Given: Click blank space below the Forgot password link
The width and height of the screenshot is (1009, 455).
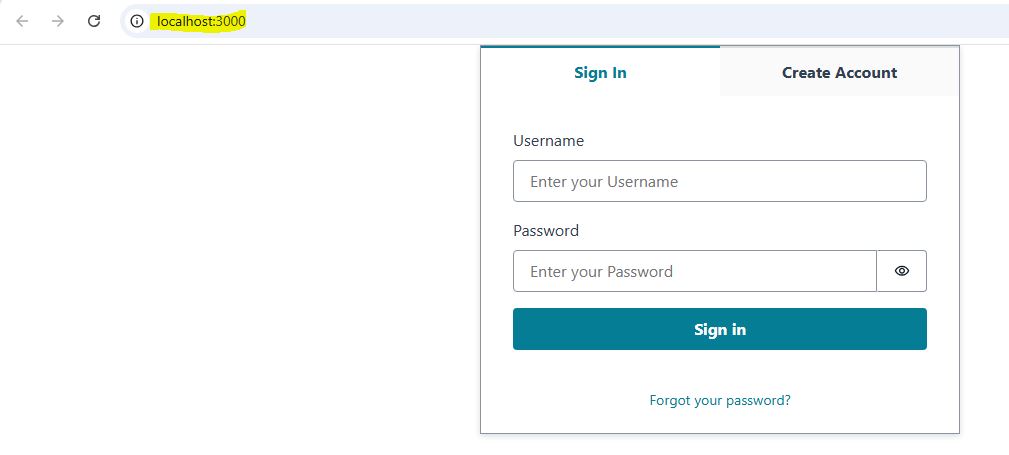Looking at the screenshot, I should [x=720, y=421].
